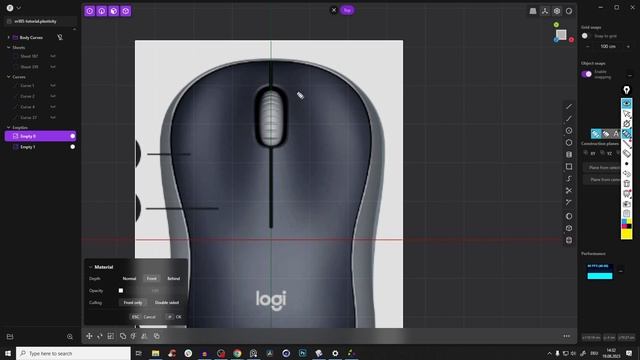Select the Spiral curve tool
Viewport: 640px width, 360px height.
pyautogui.click(x=569, y=179)
